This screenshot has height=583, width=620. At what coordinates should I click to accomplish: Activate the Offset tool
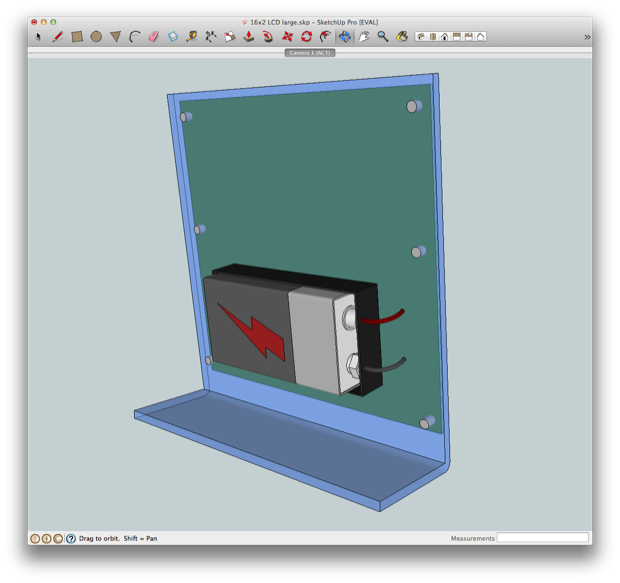tap(325, 37)
